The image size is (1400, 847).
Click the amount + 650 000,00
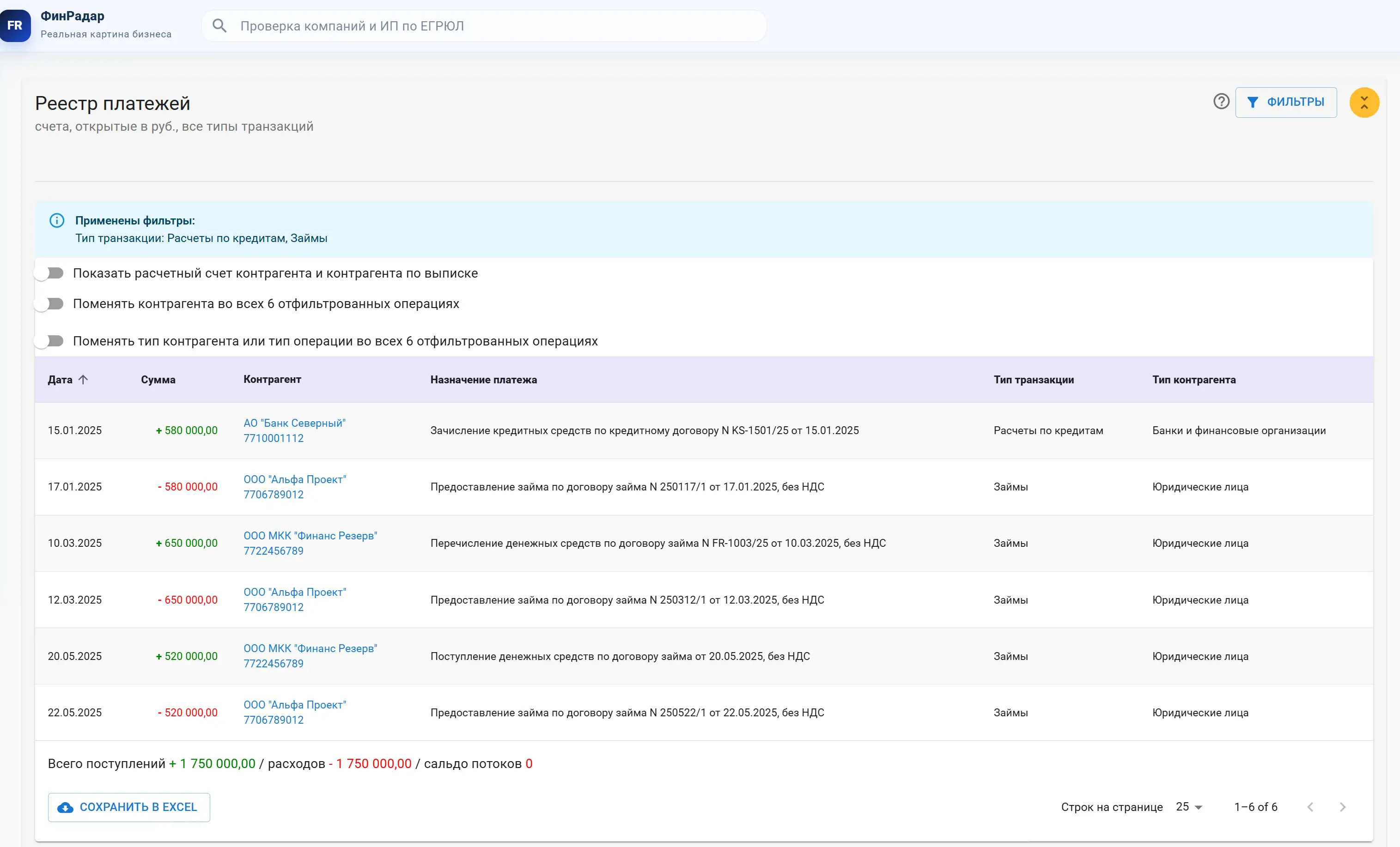186,543
